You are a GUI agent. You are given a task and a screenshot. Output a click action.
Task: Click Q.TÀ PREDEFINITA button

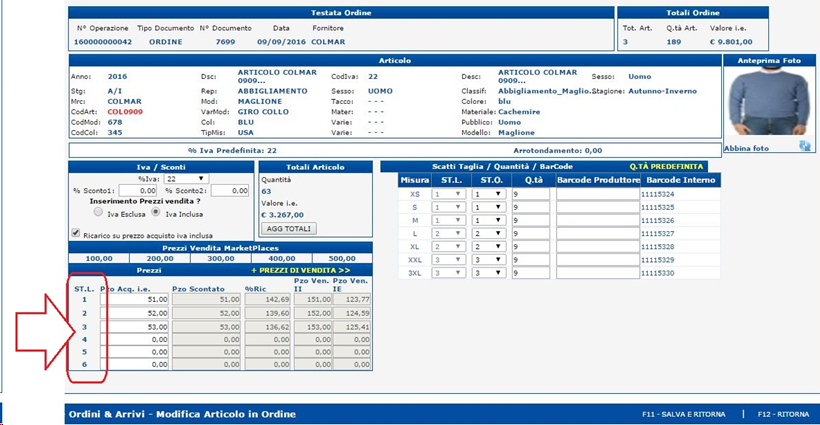point(666,166)
